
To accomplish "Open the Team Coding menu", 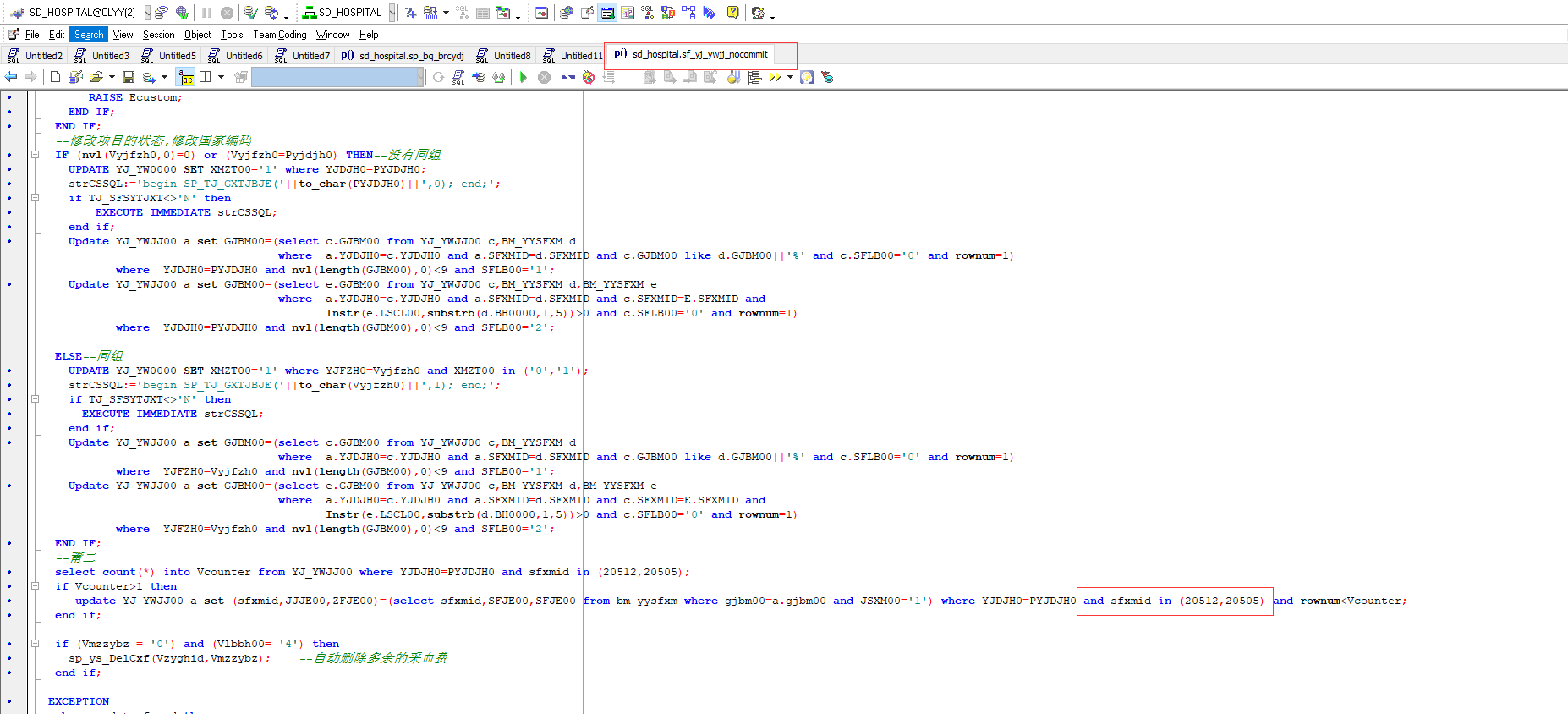I will [280, 35].
